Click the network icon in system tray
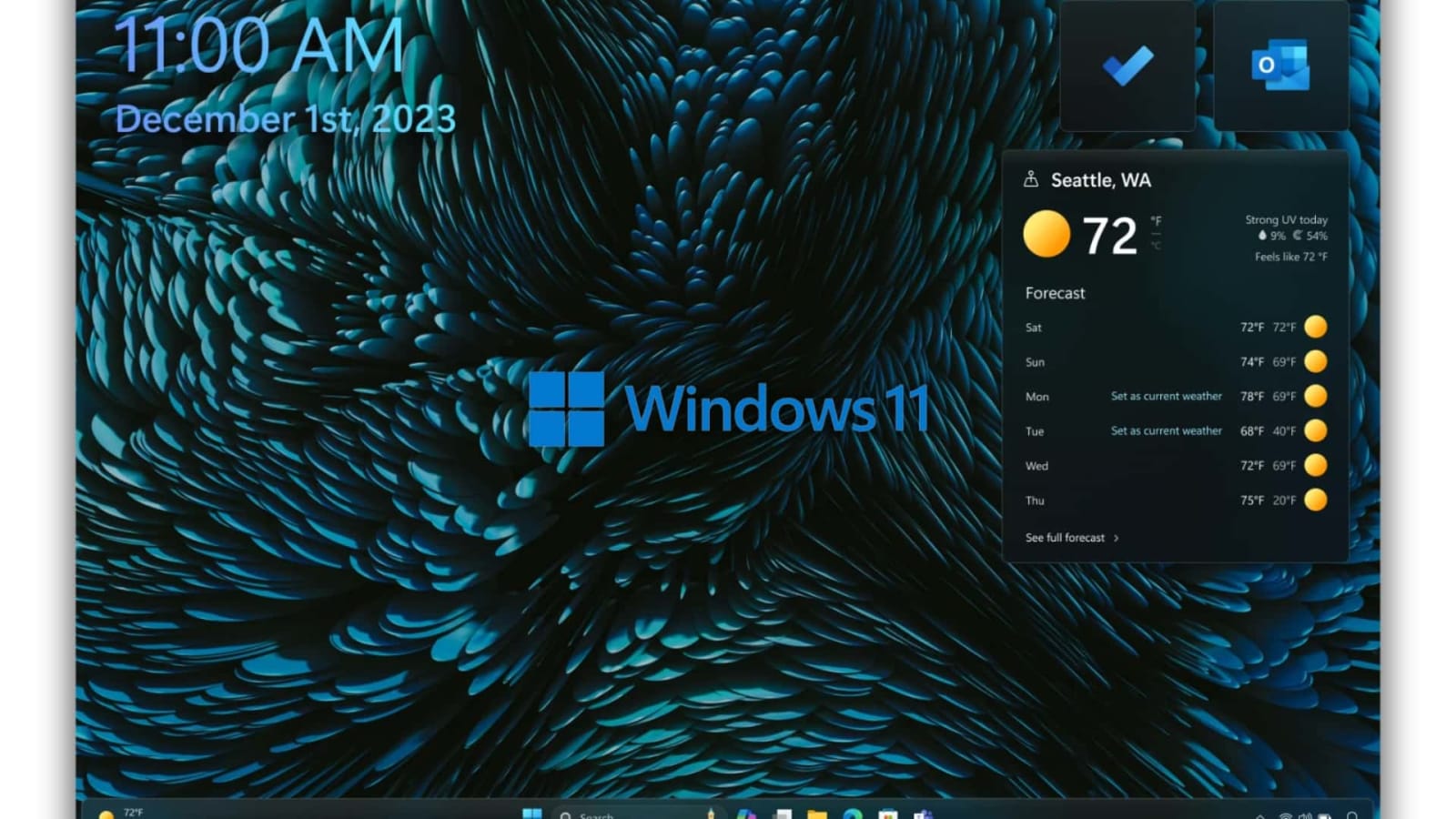The width and height of the screenshot is (1456, 819). click(1286, 815)
